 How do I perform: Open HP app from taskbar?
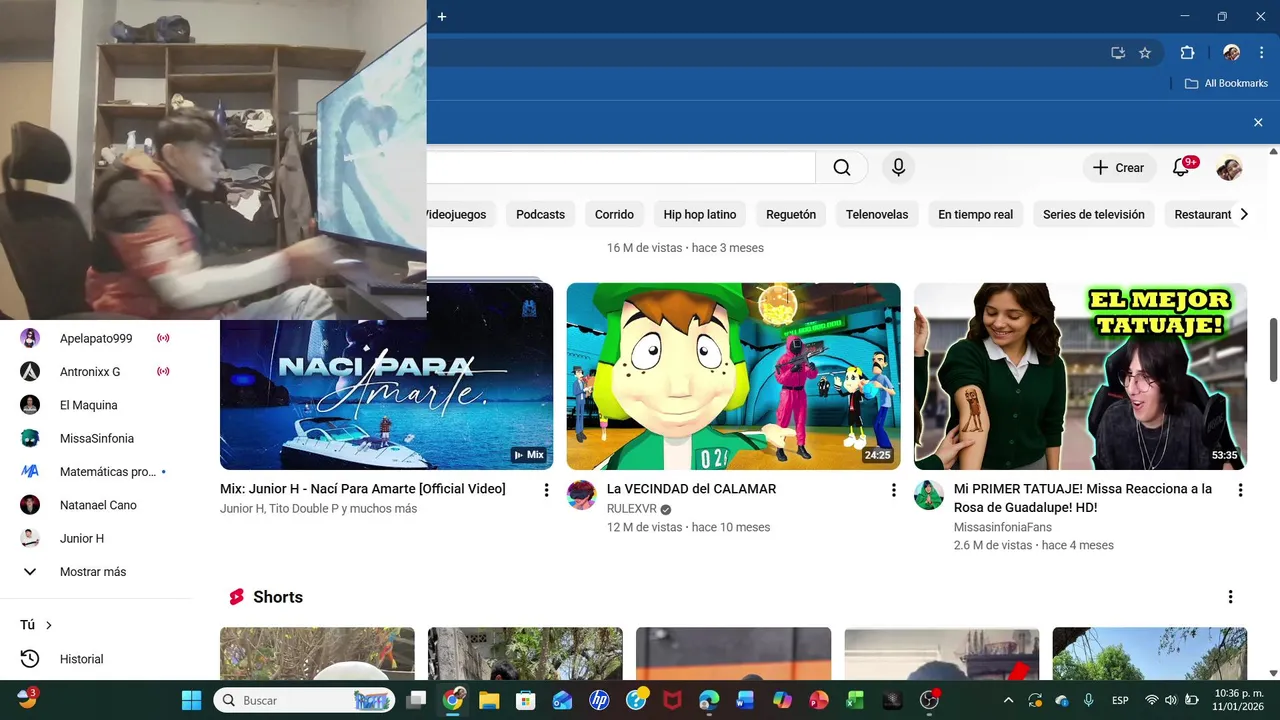(599, 700)
